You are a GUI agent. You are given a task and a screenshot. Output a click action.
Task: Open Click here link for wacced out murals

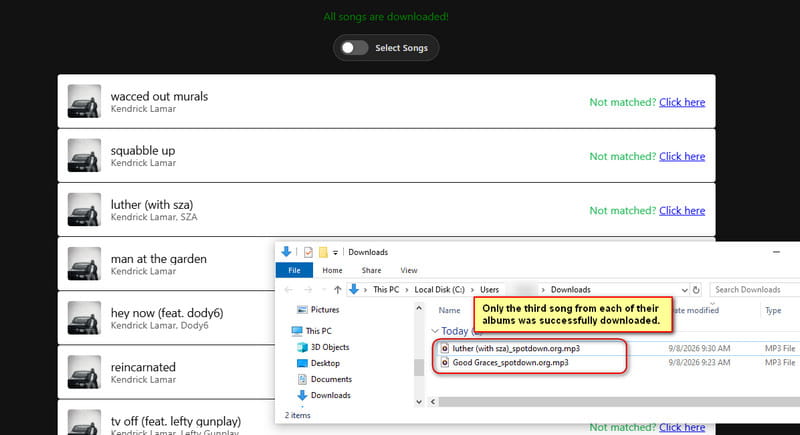682,102
